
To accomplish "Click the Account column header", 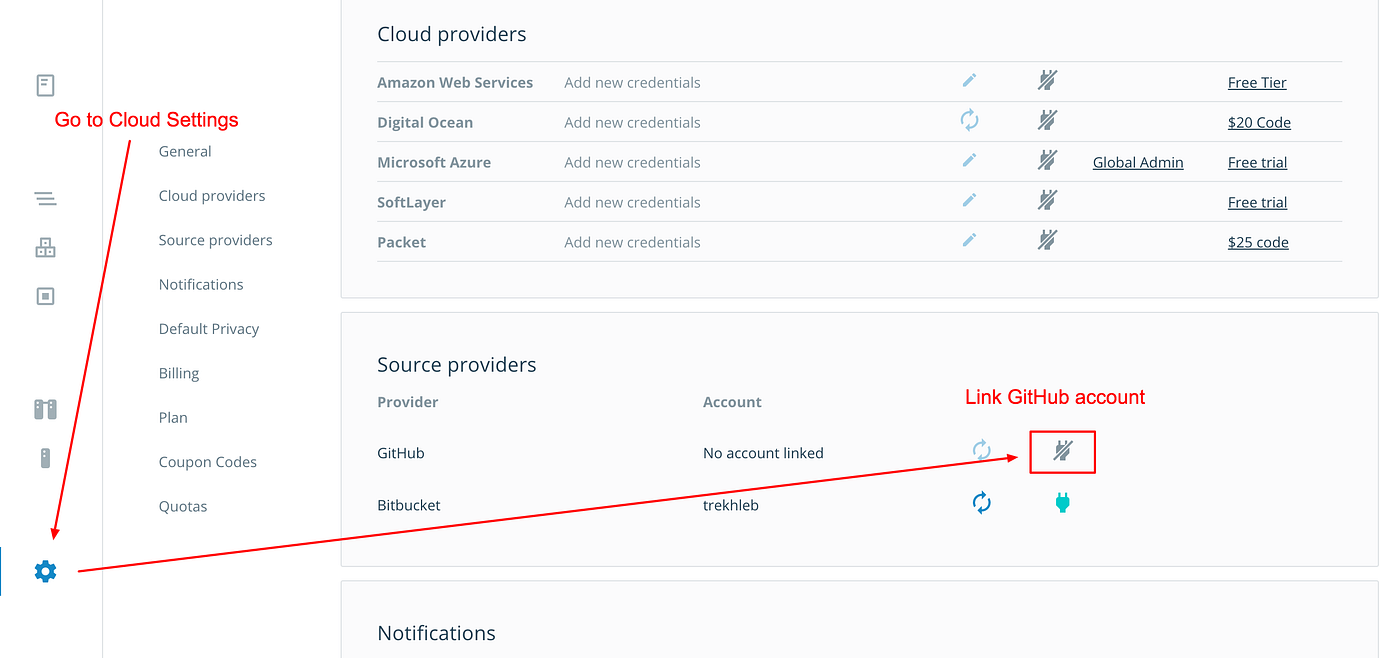I will click(732, 402).
